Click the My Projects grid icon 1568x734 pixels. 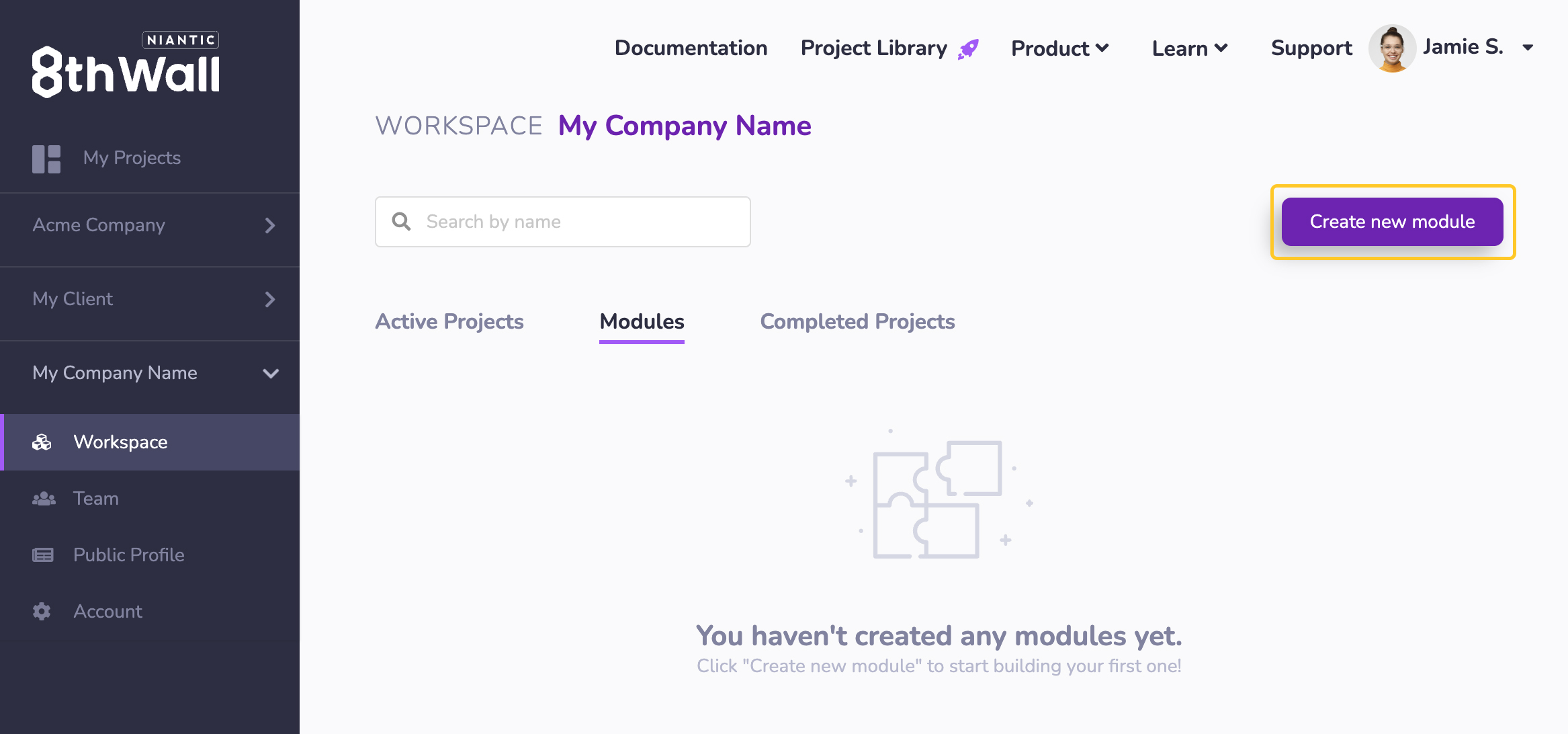(x=46, y=159)
